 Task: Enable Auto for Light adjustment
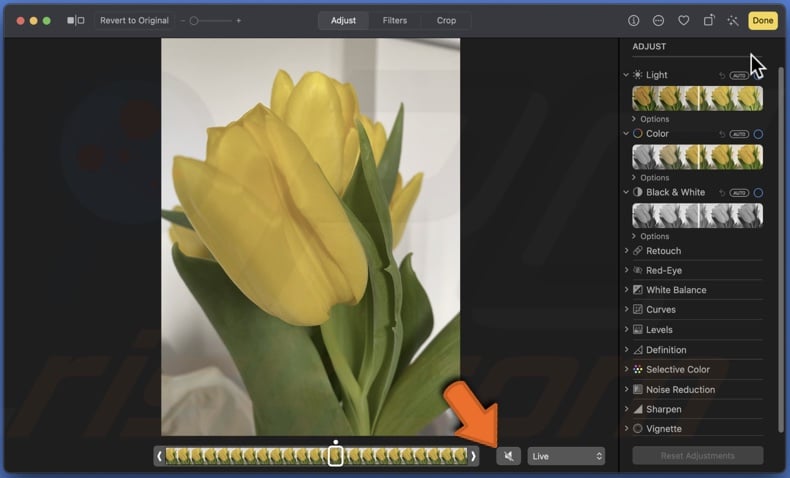coord(738,76)
